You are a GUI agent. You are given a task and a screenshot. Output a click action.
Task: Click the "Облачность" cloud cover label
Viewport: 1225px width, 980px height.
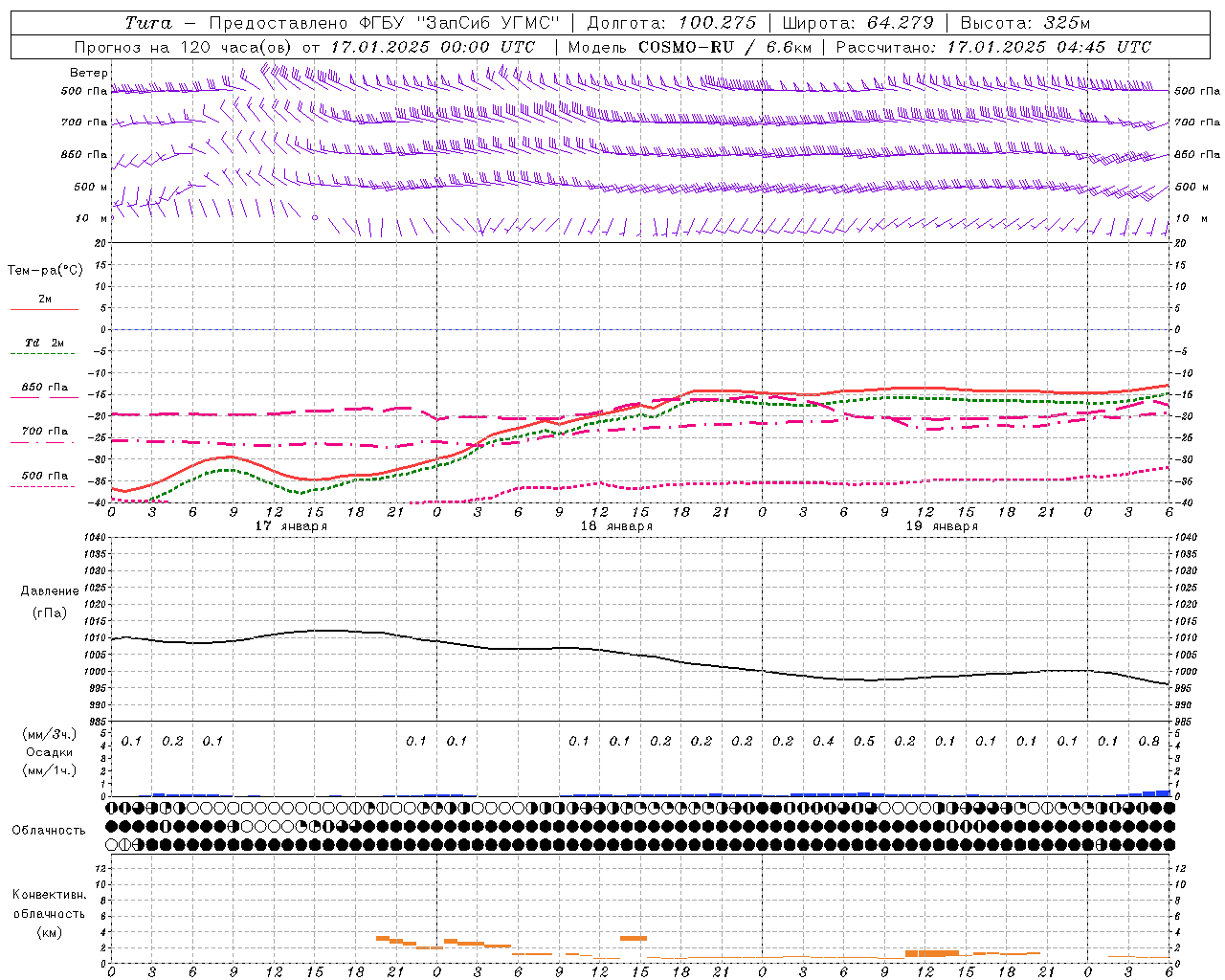(49, 831)
